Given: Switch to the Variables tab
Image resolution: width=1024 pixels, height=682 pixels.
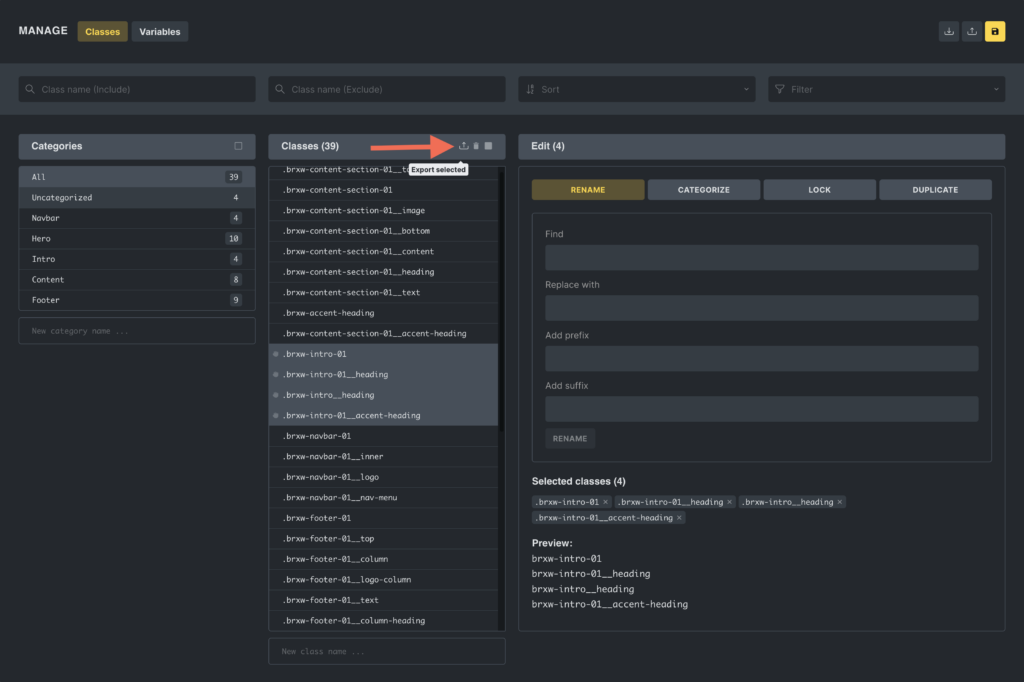Looking at the screenshot, I should [160, 32].
